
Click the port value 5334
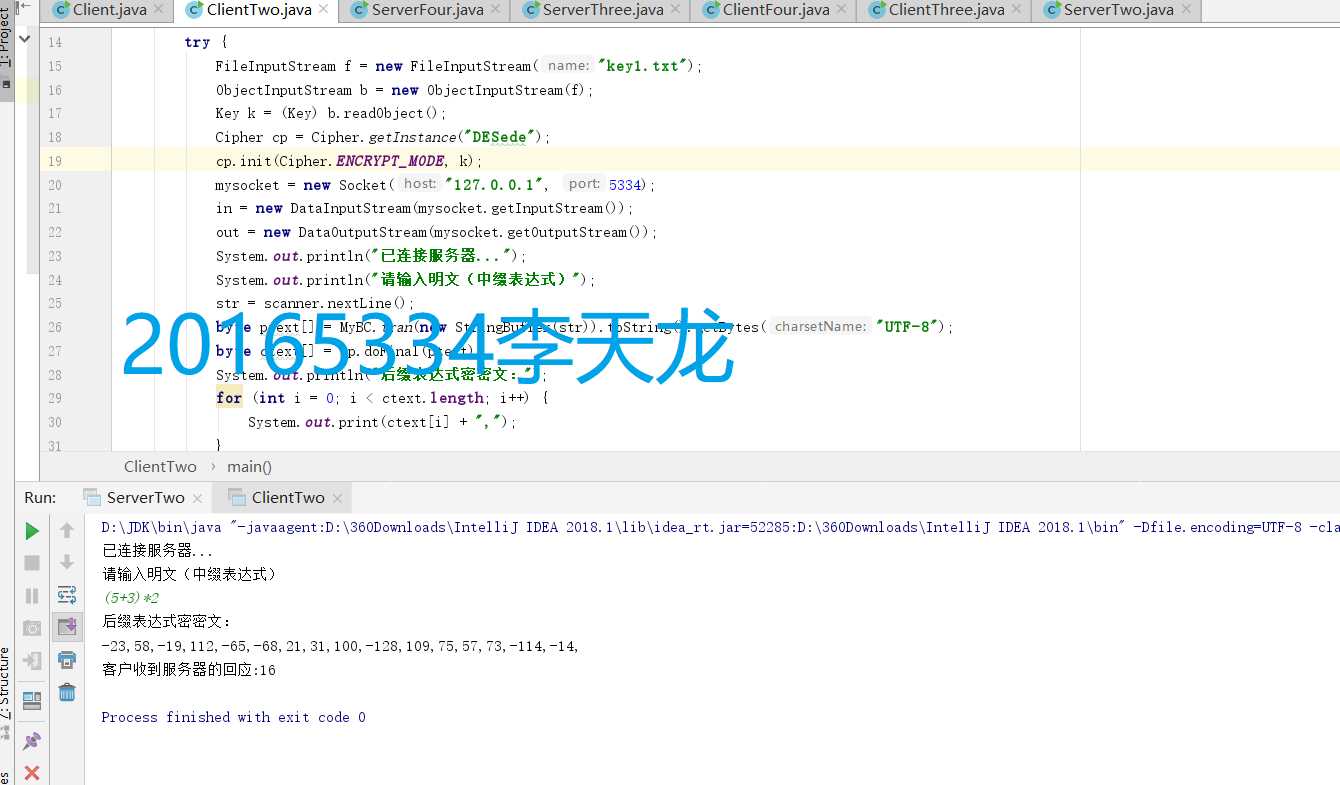[x=625, y=184]
